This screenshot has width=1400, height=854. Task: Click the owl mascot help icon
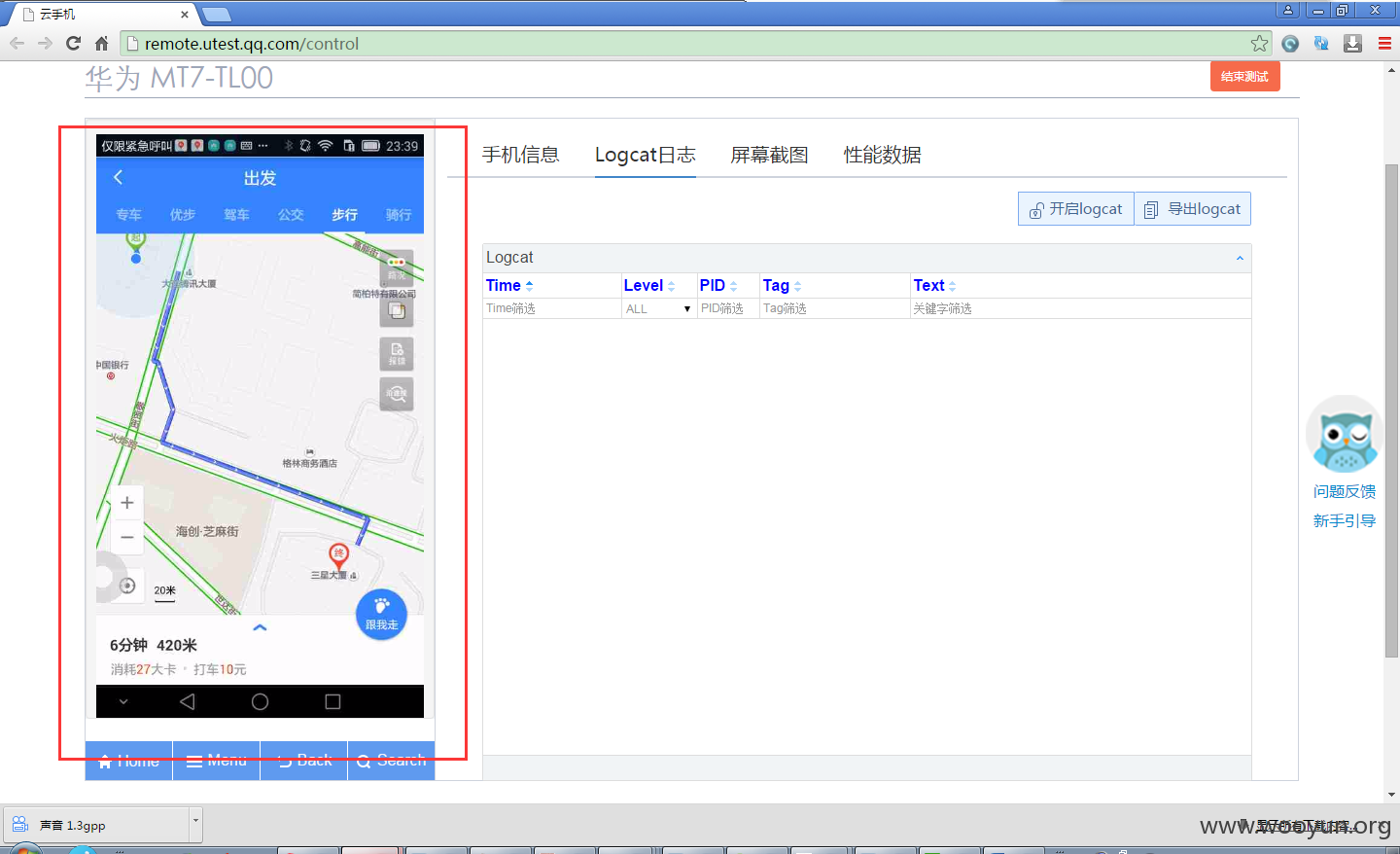pyautogui.click(x=1345, y=435)
